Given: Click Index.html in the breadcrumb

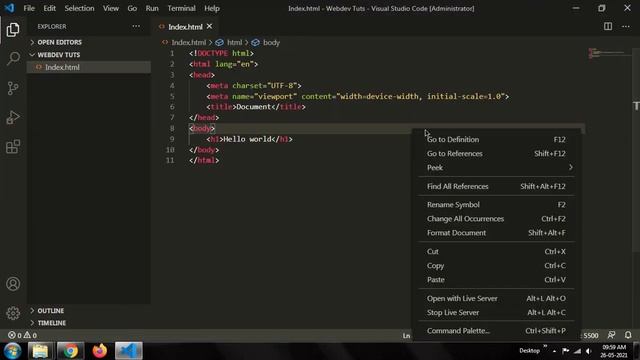Looking at the screenshot, I should pos(188,42).
